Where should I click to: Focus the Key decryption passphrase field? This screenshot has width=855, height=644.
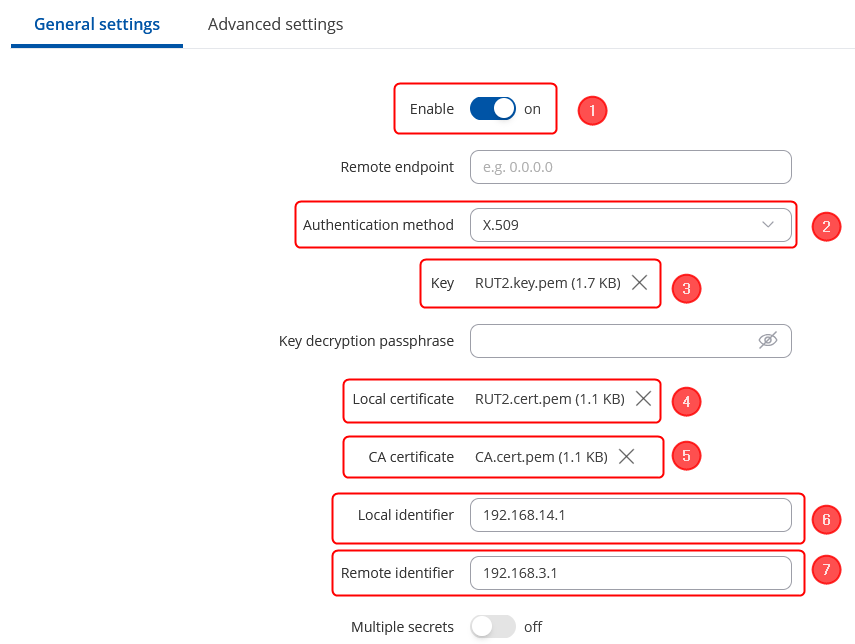tap(610, 341)
